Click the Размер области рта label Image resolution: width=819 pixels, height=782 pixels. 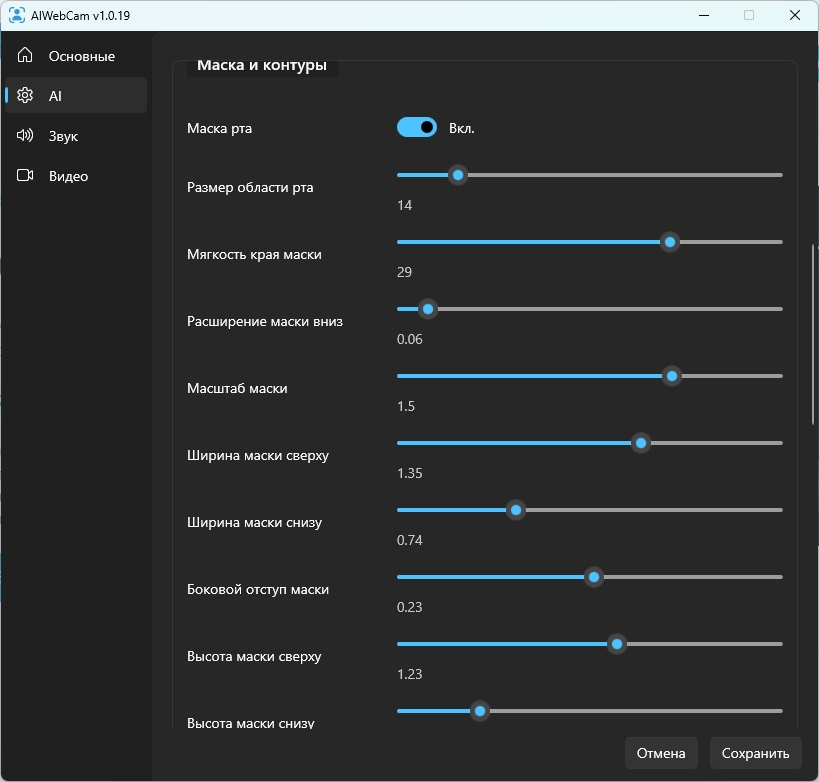pyautogui.click(x=250, y=188)
